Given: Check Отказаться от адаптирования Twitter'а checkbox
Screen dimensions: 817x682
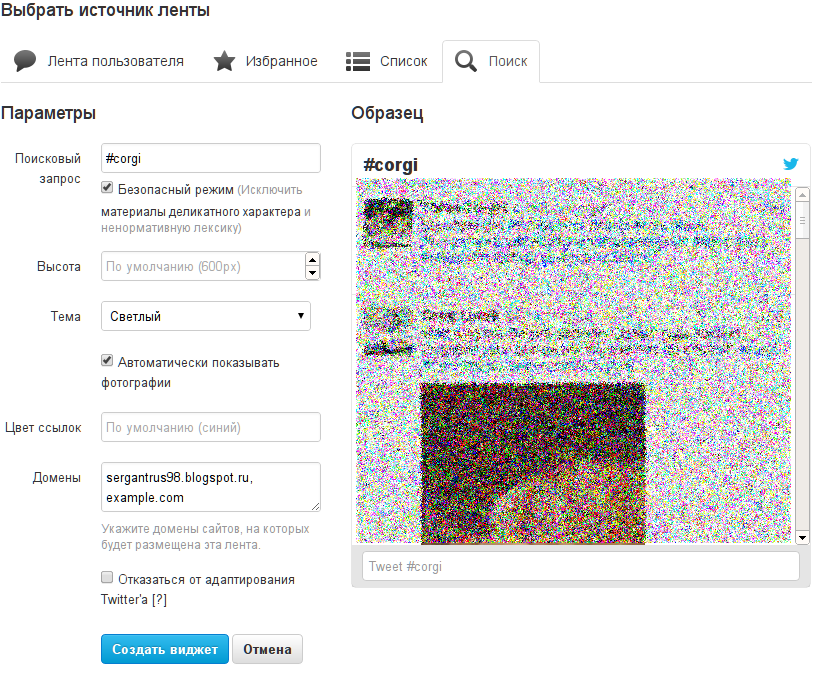Looking at the screenshot, I should [x=107, y=577].
